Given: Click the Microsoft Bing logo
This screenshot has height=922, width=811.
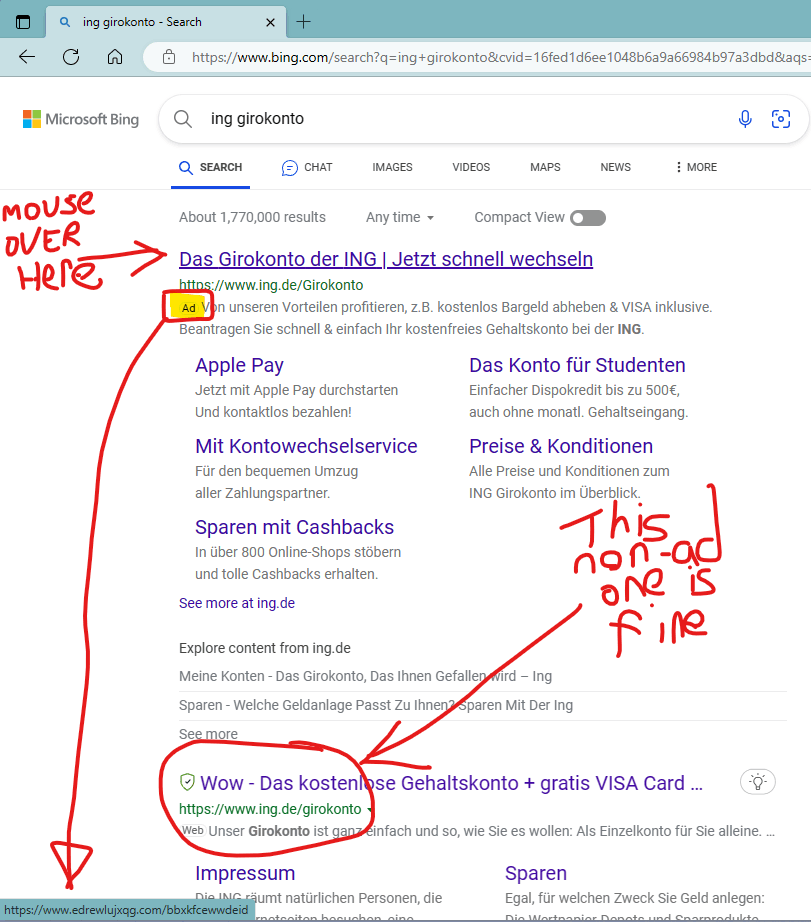Looking at the screenshot, I should click(x=81, y=119).
